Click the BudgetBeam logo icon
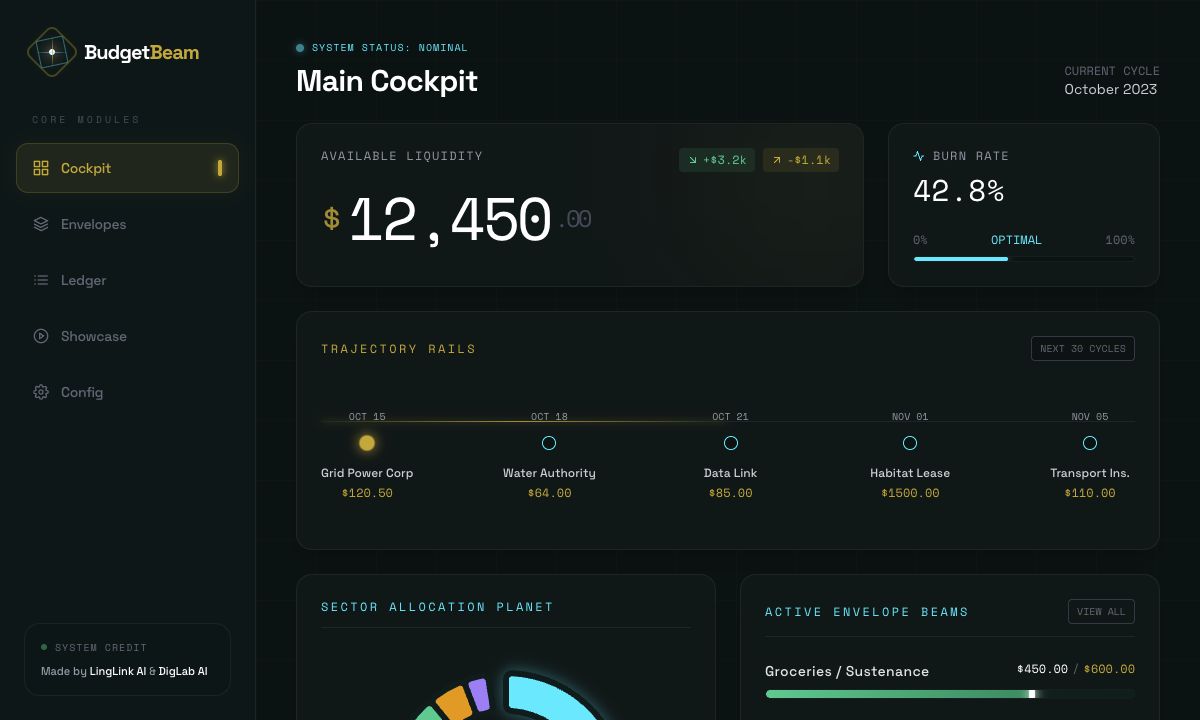This screenshot has height=720, width=1200. (x=52, y=52)
